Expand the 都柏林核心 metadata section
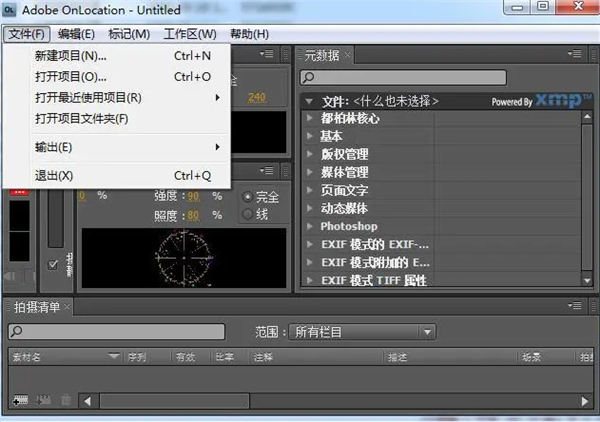 311,119
